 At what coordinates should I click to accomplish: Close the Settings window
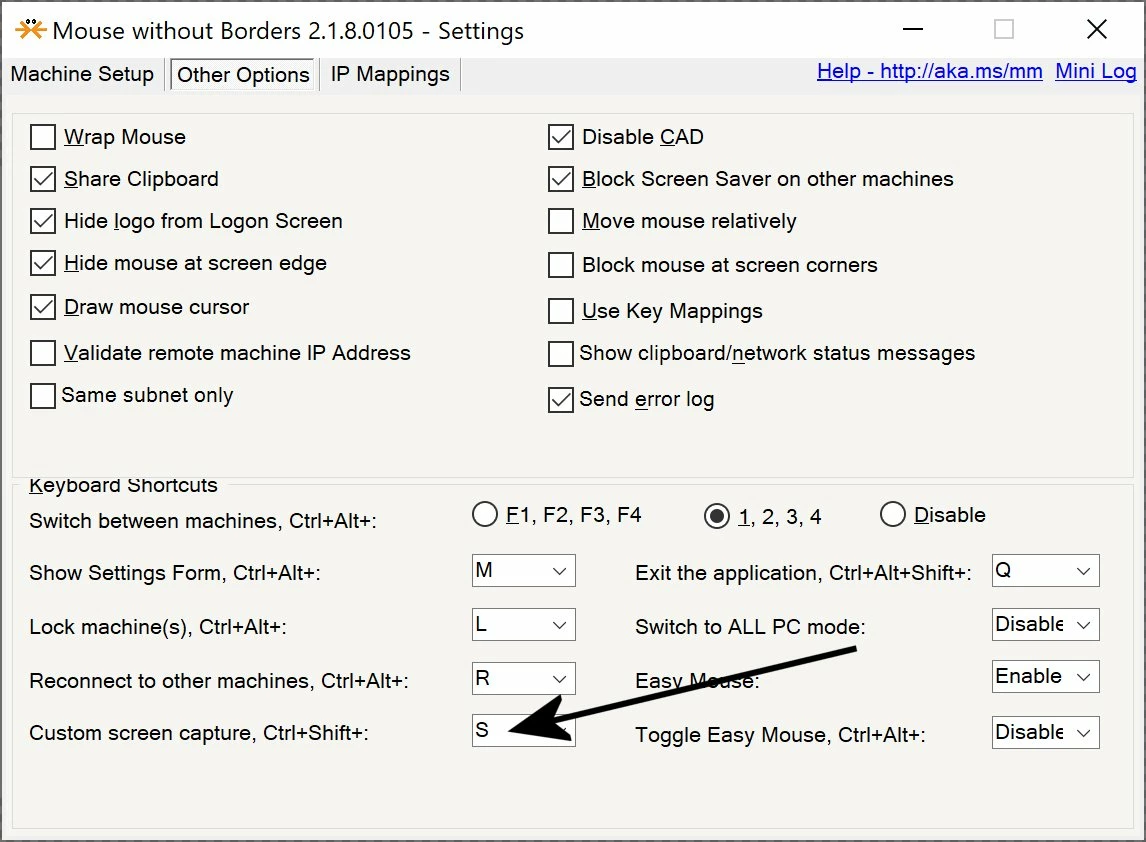[x=1096, y=30]
